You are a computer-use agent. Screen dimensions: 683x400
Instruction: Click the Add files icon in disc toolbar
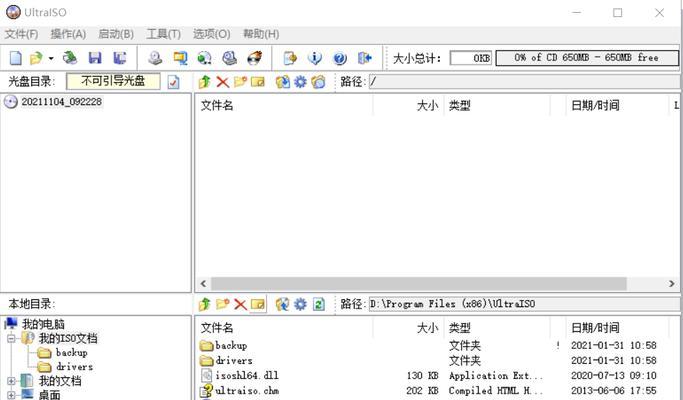point(283,81)
